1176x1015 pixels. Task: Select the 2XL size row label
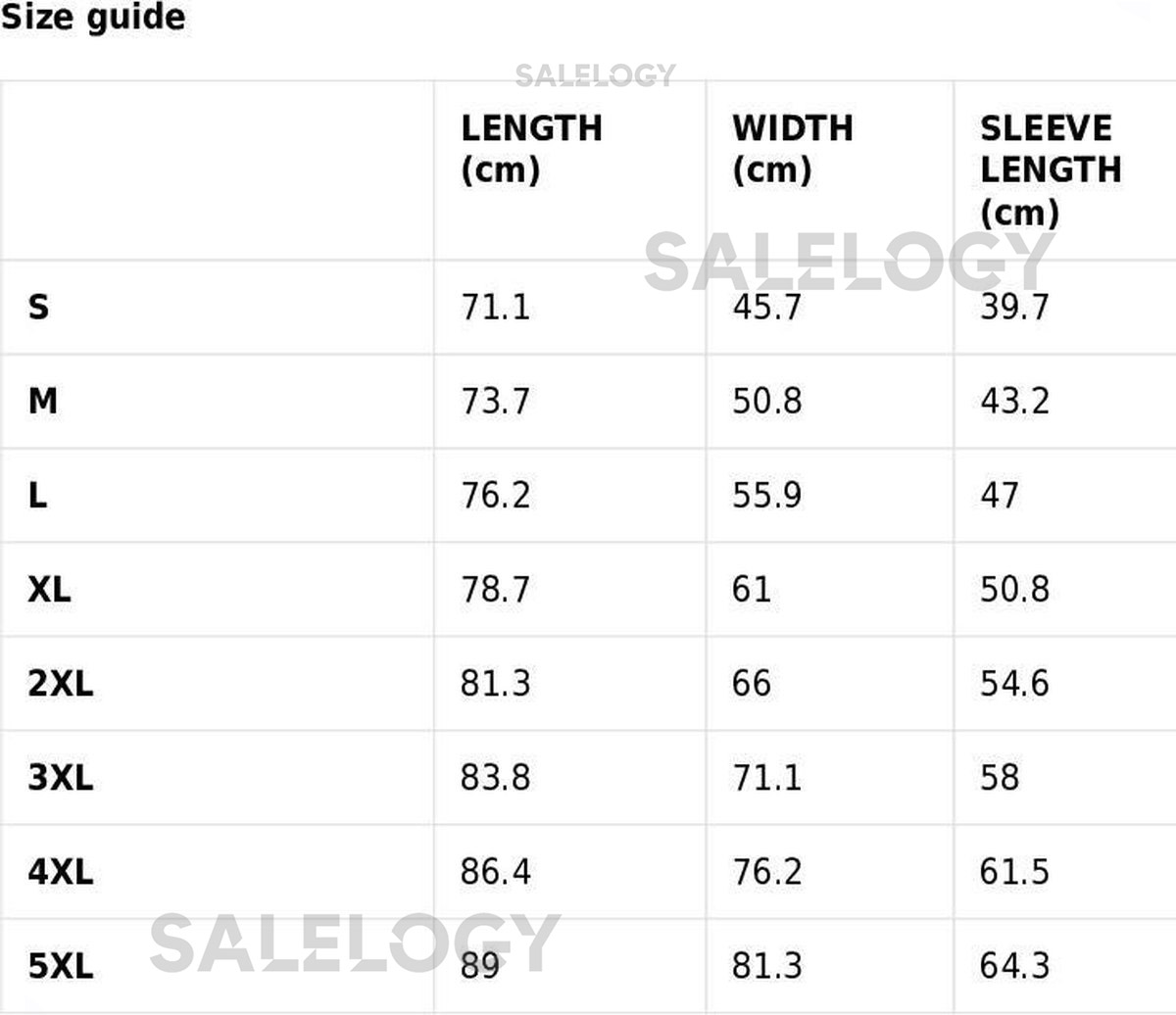click(x=61, y=684)
